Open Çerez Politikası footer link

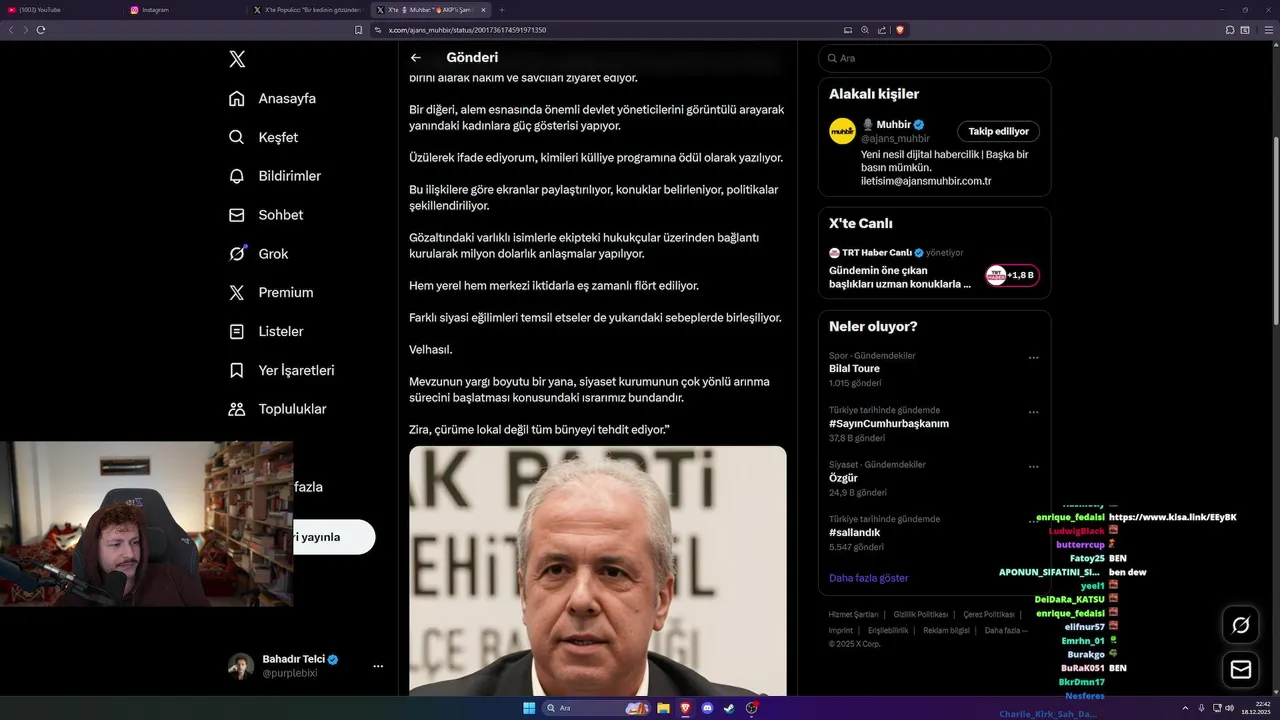click(988, 614)
